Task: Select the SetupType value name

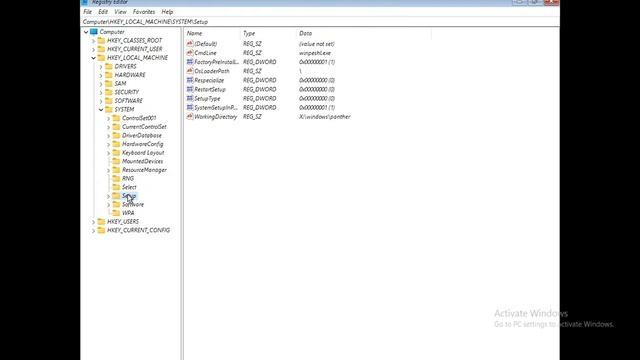Action: point(207,99)
